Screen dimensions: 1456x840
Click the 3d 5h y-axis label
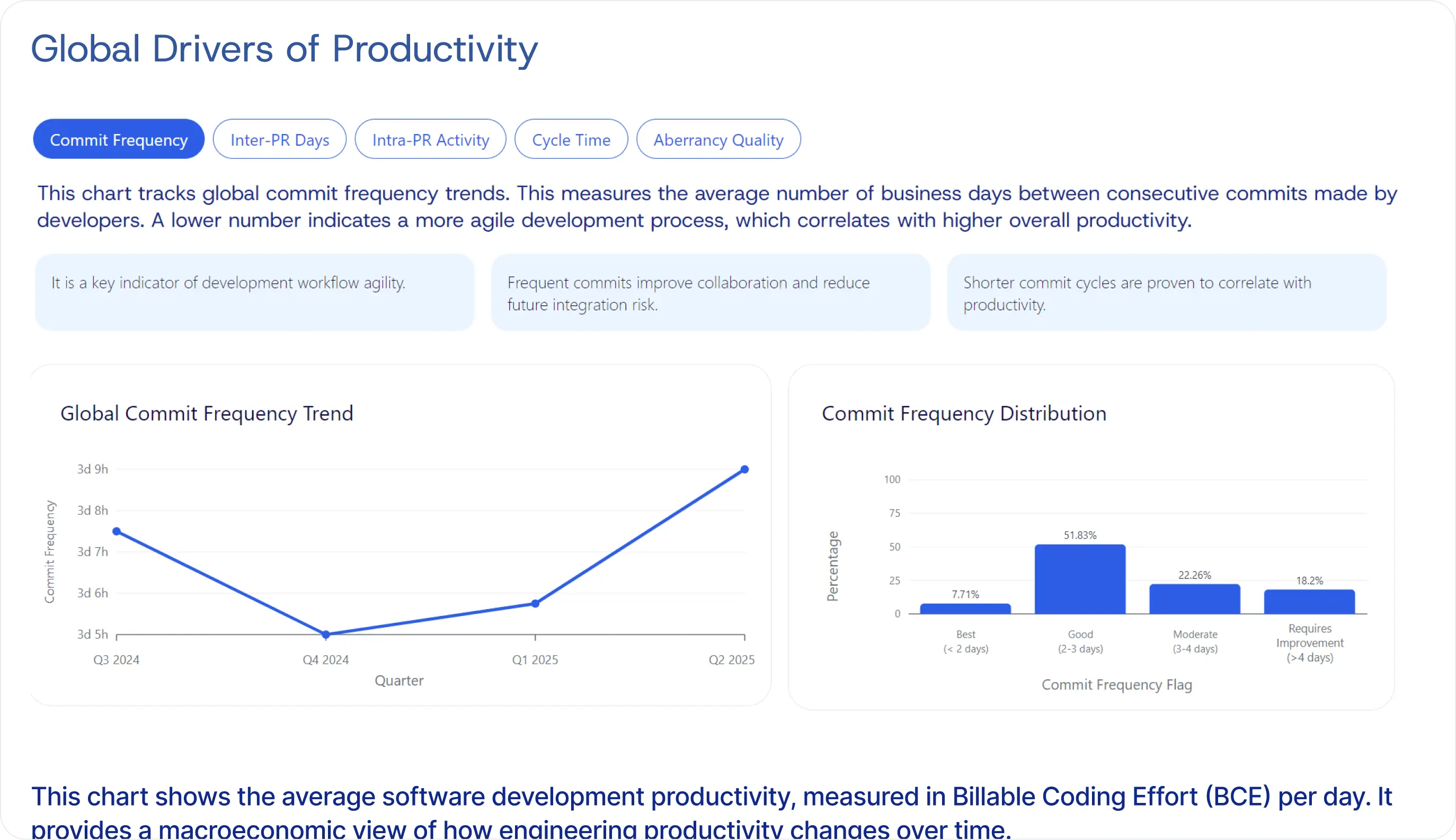point(92,635)
